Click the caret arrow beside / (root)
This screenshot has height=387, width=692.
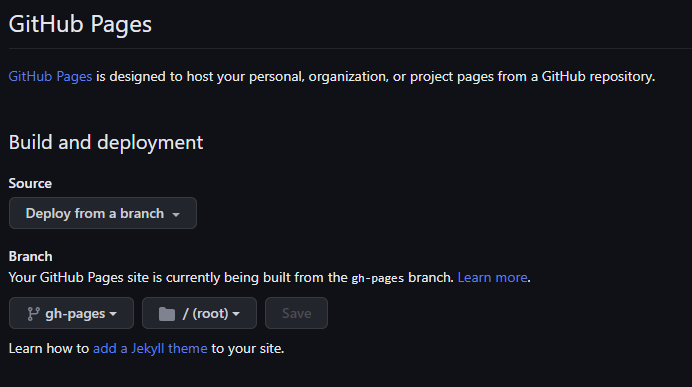coord(236,314)
